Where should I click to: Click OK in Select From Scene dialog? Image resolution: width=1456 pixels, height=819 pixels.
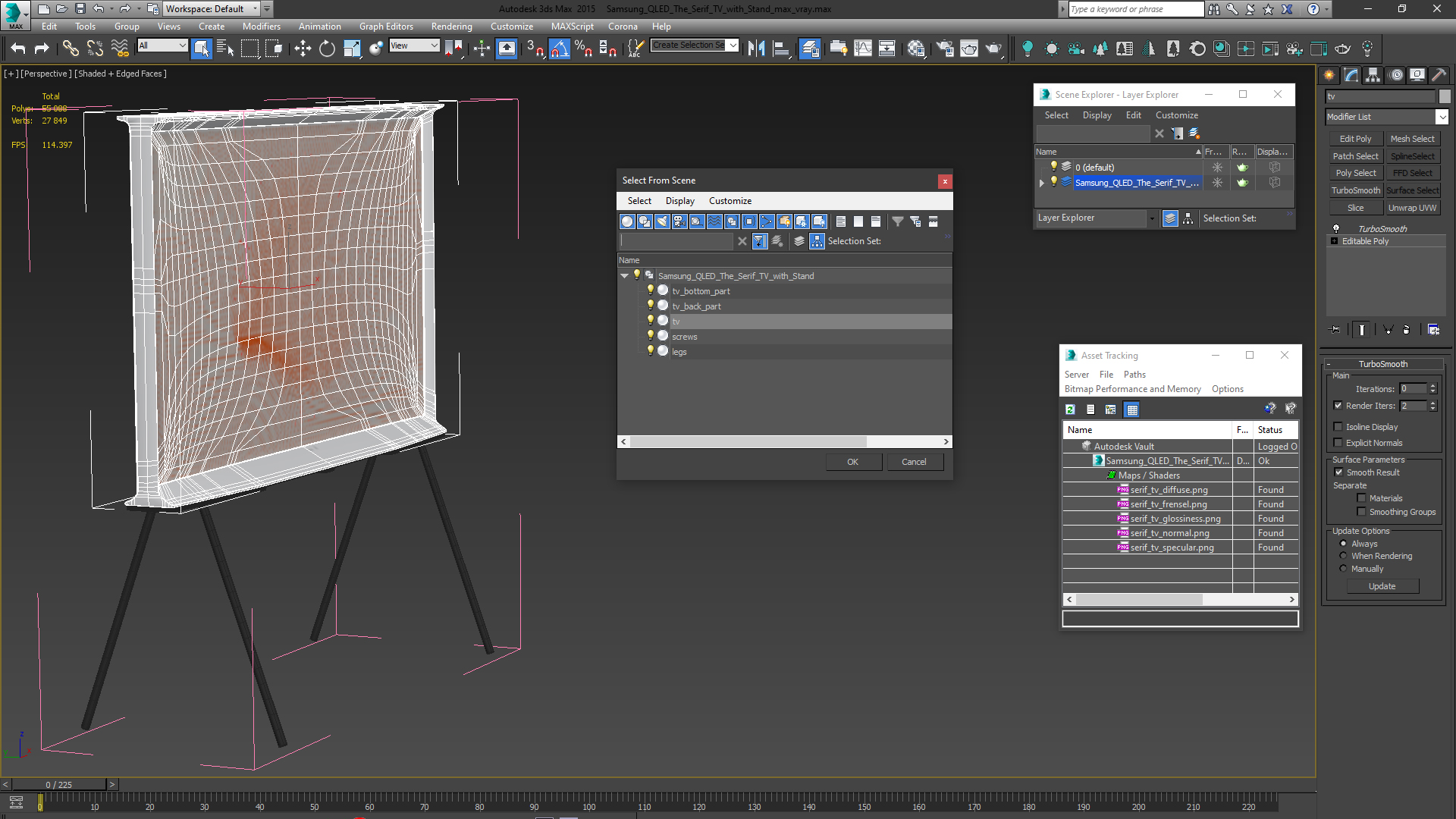(x=853, y=462)
